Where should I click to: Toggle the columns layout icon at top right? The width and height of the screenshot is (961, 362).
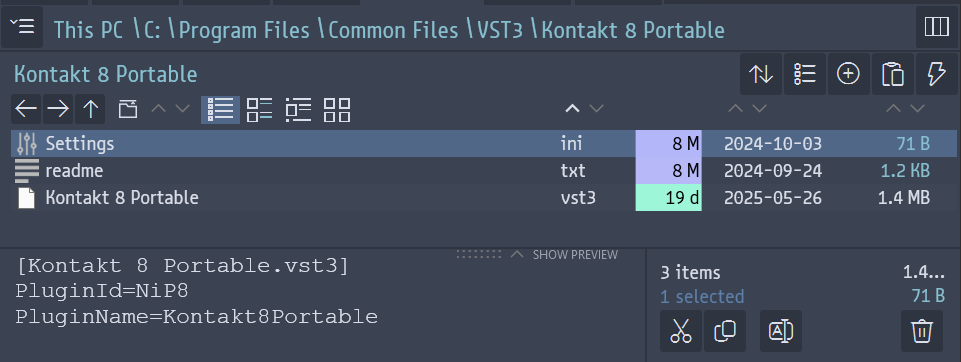coord(936,28)
